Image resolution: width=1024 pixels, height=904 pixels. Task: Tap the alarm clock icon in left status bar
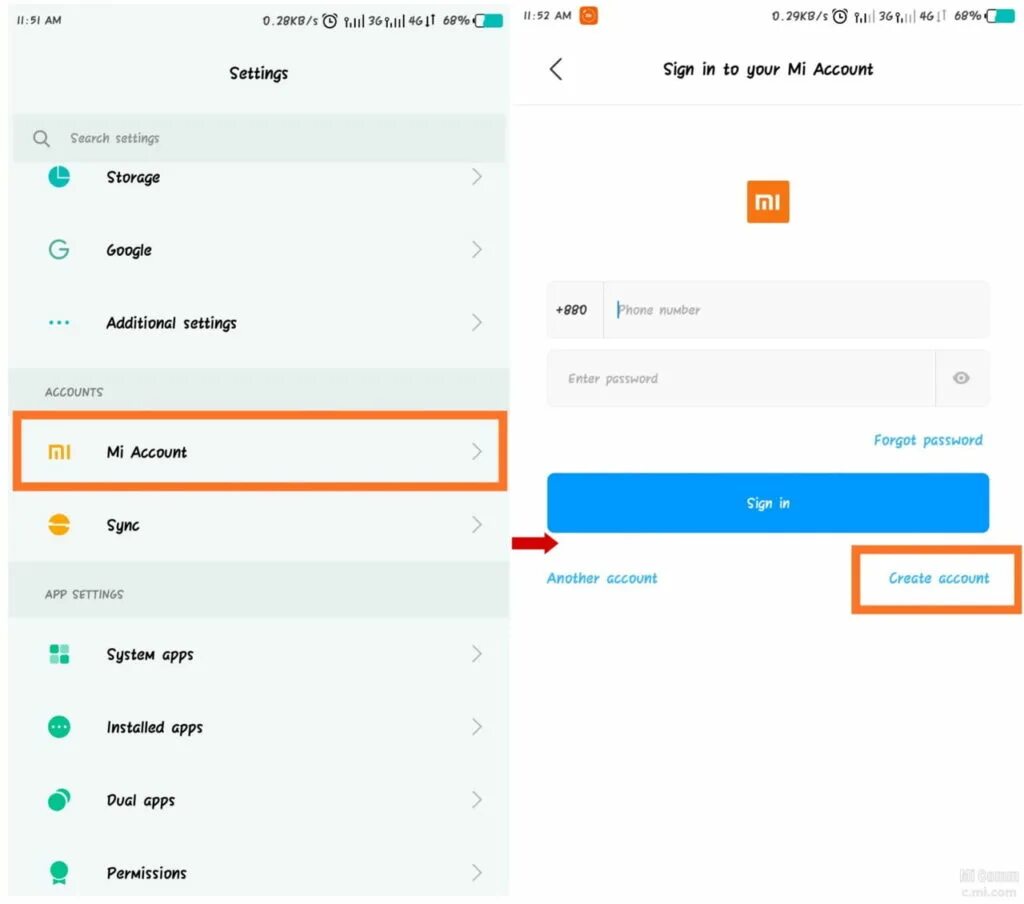tap(330, 21)
